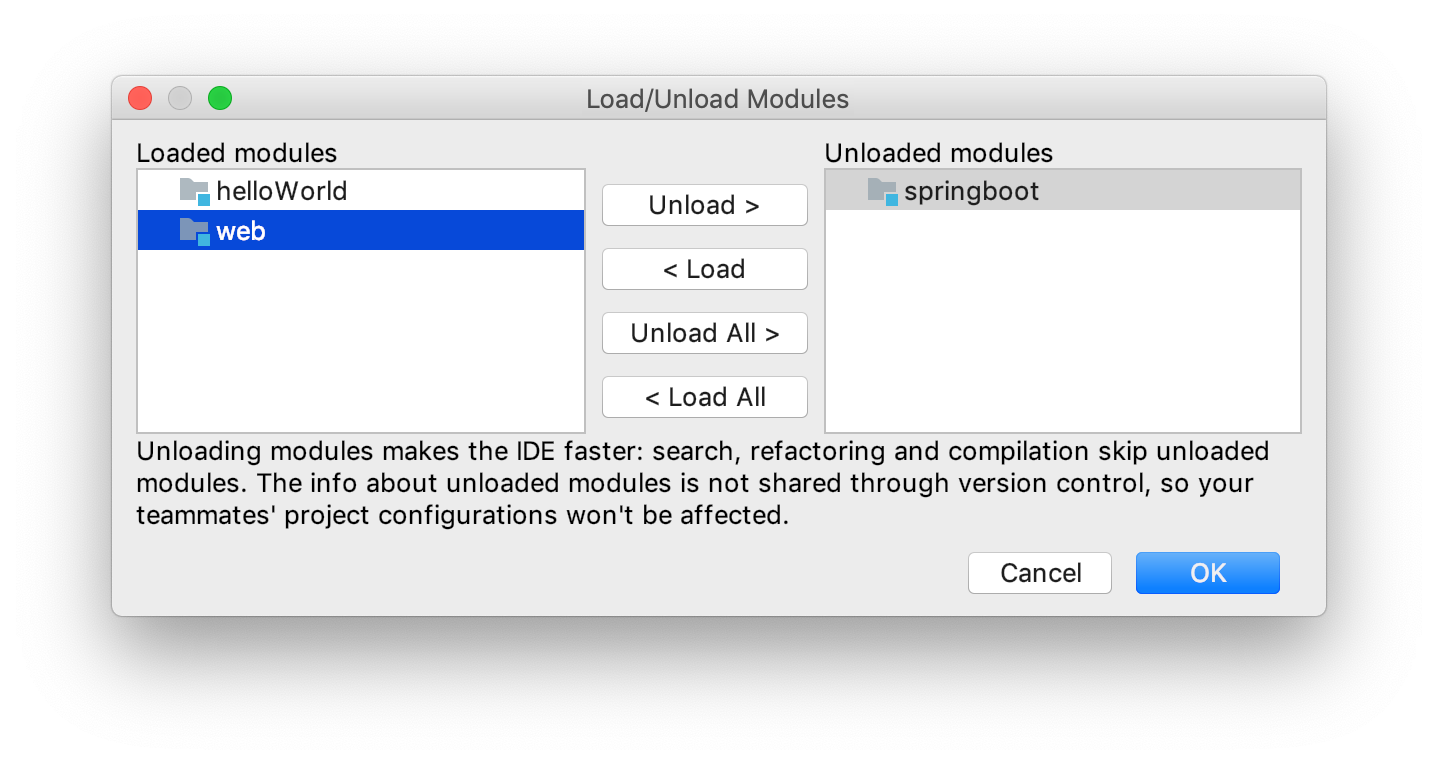Screen dimensions: 1438x764
Task: Click the Unloaded modules heading label
Action: pyautogui.click(x=939, y=153)
